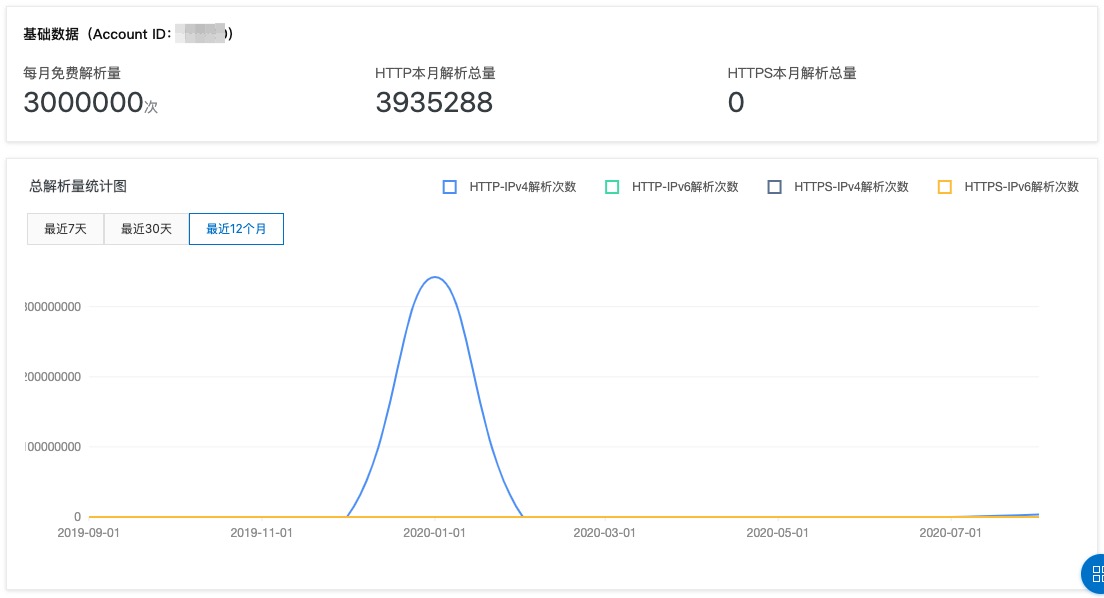Click the HTTPS total value 0
This screenshot has width=1104, height=598.
[x=736, y=103]
